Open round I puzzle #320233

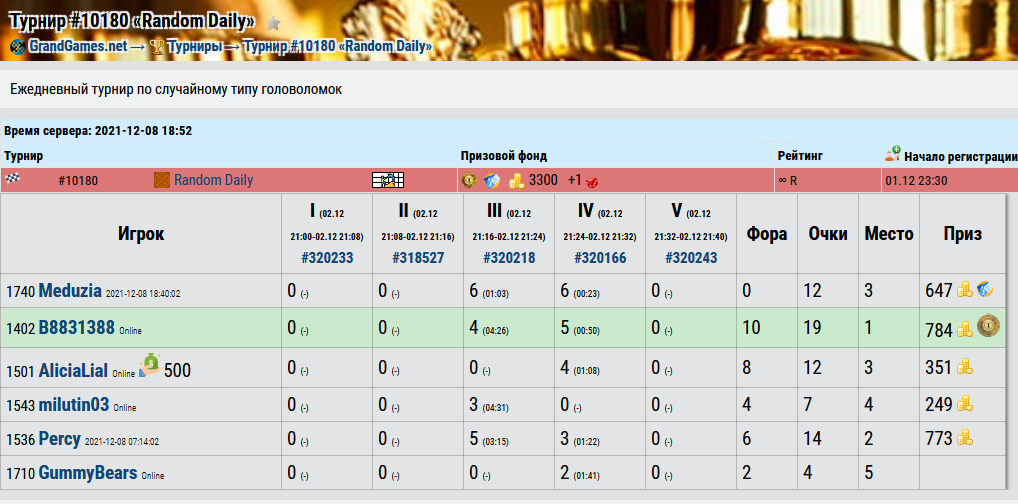coord(326,257)
